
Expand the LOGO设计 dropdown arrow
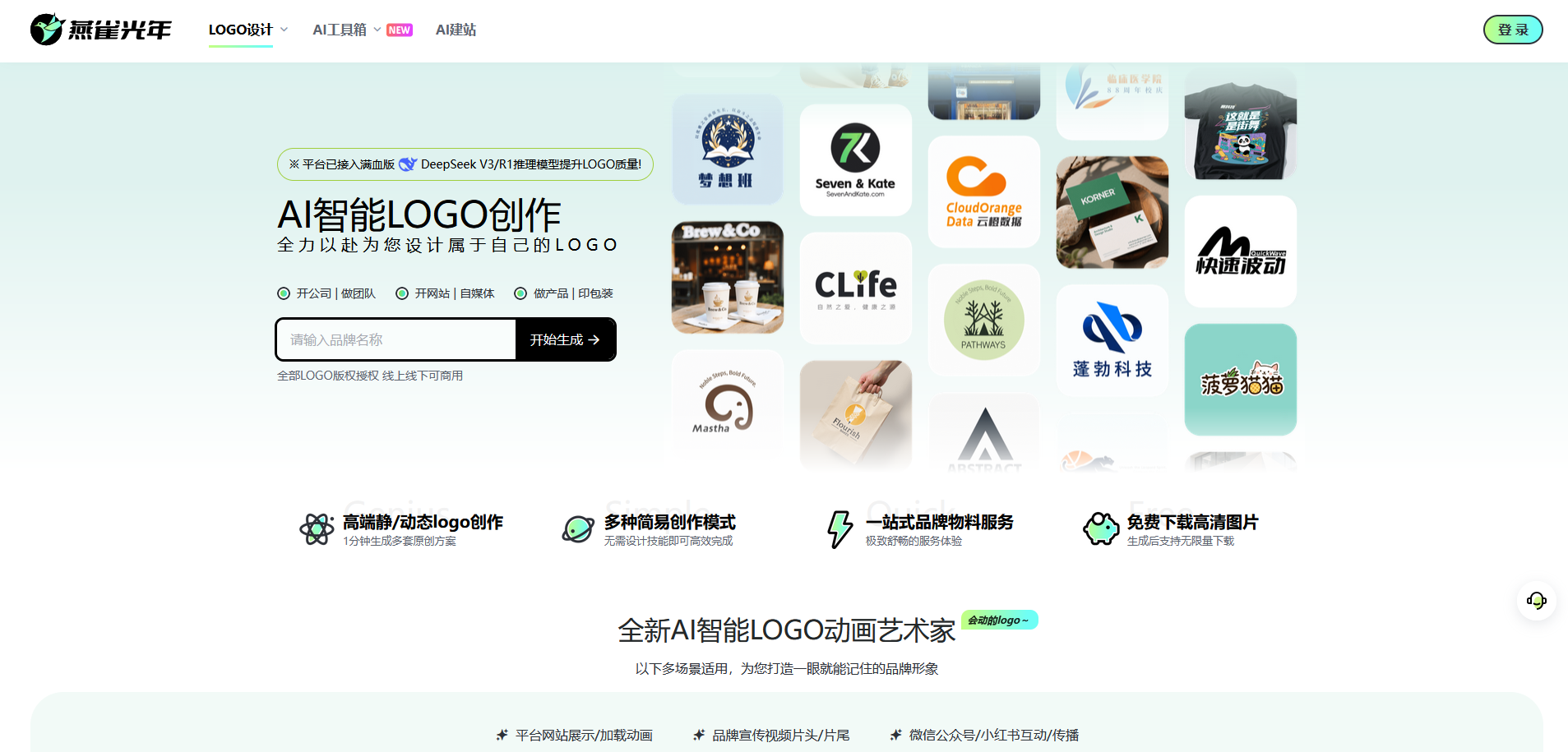point(284,30)
